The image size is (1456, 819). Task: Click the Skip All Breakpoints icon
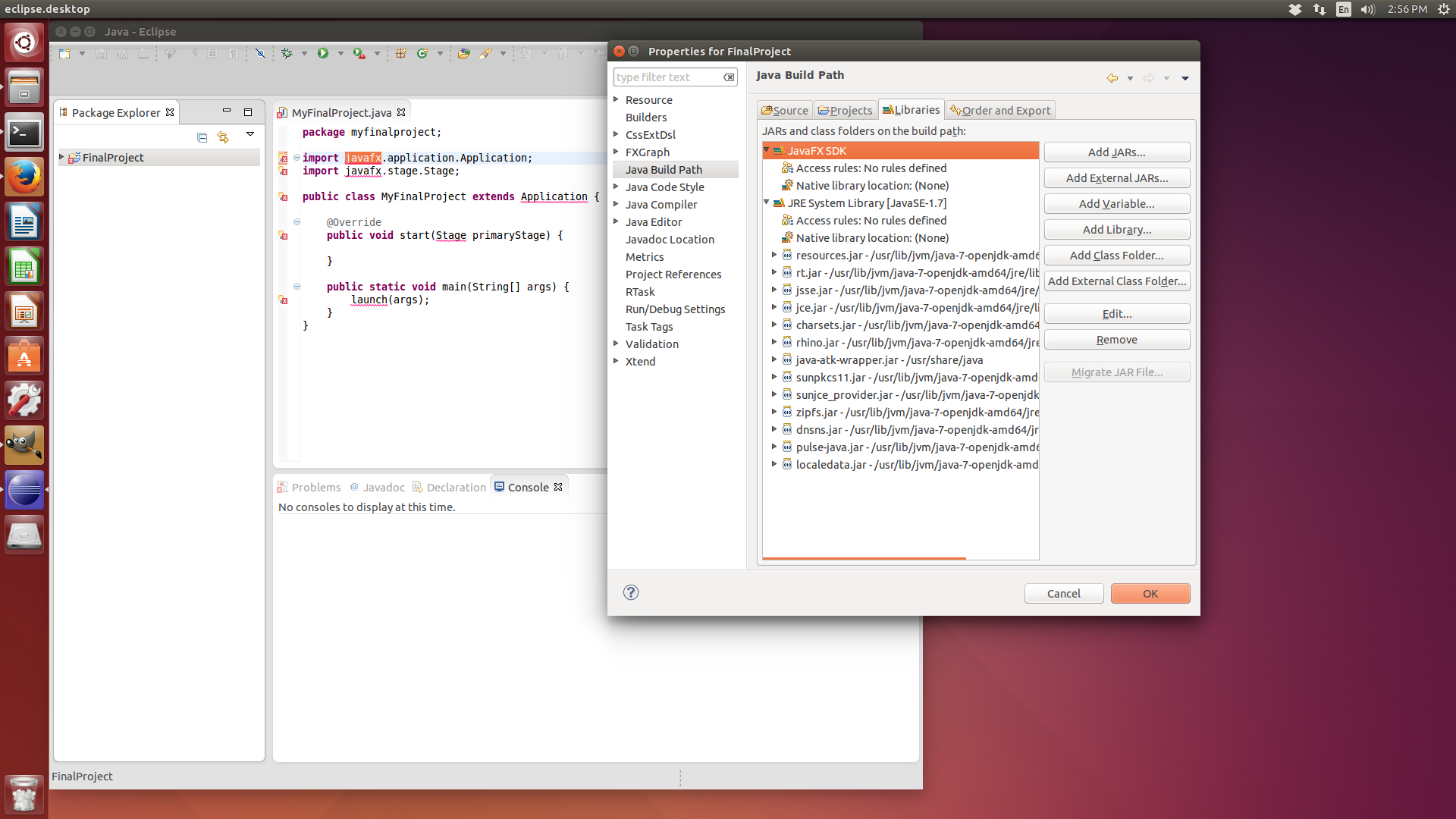click(260, 53)
